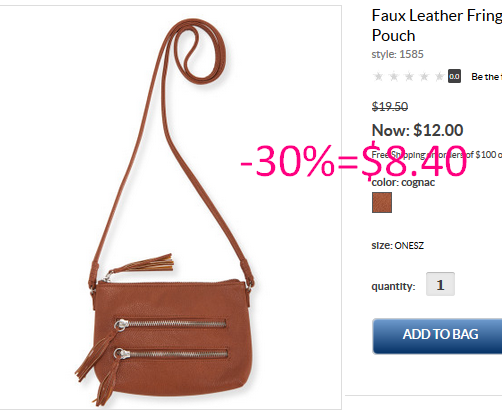
Task: Click the crossed-out $19.50 original price
Action: (x=390, y=107)
